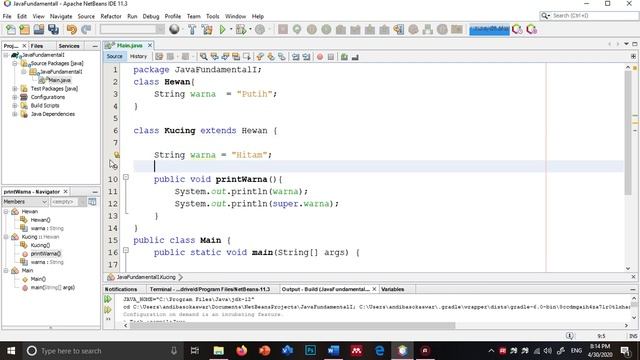Click the Shift Line Right icon
Image resolution: width=640 pixels, height=360 pixels.
307,57
